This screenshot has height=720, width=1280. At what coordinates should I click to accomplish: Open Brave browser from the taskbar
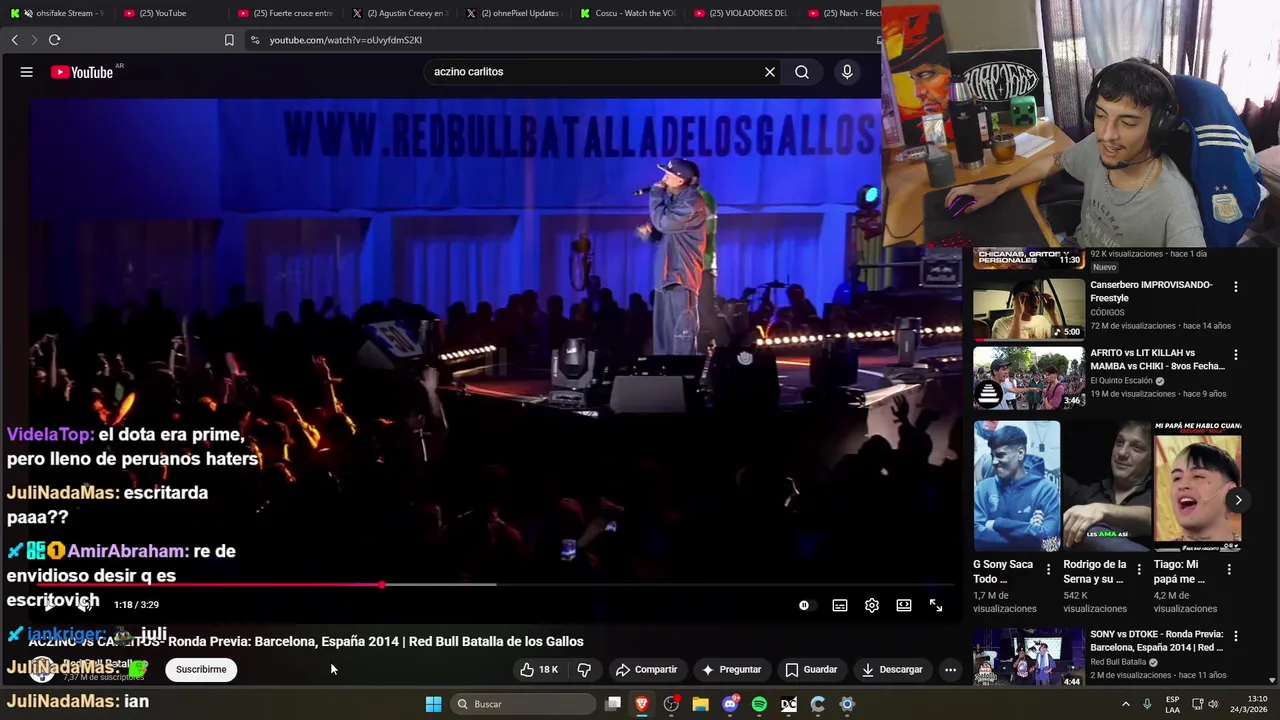(642, 704)
